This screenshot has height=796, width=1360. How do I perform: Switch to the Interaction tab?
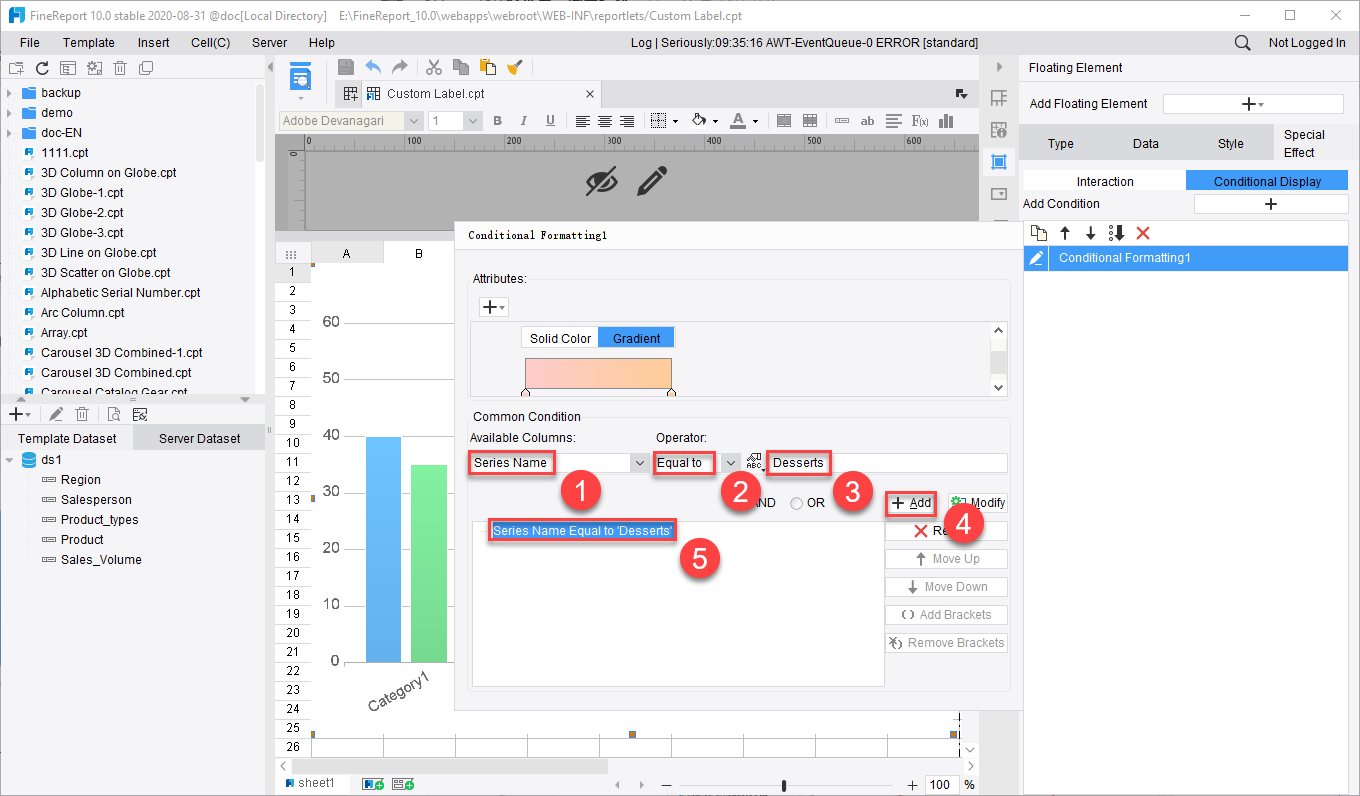[x=1105, y=181]
